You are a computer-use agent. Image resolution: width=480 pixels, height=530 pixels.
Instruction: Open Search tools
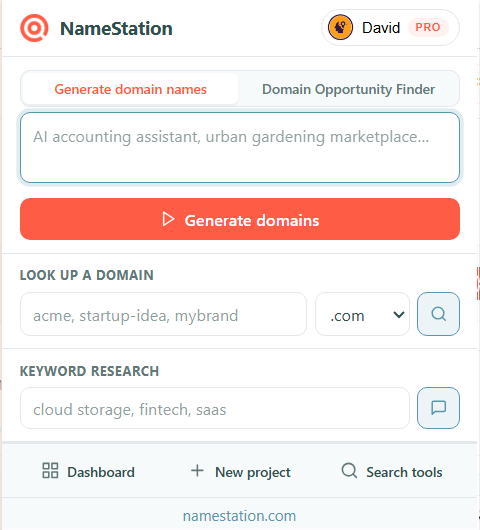(x=392, y=472)
